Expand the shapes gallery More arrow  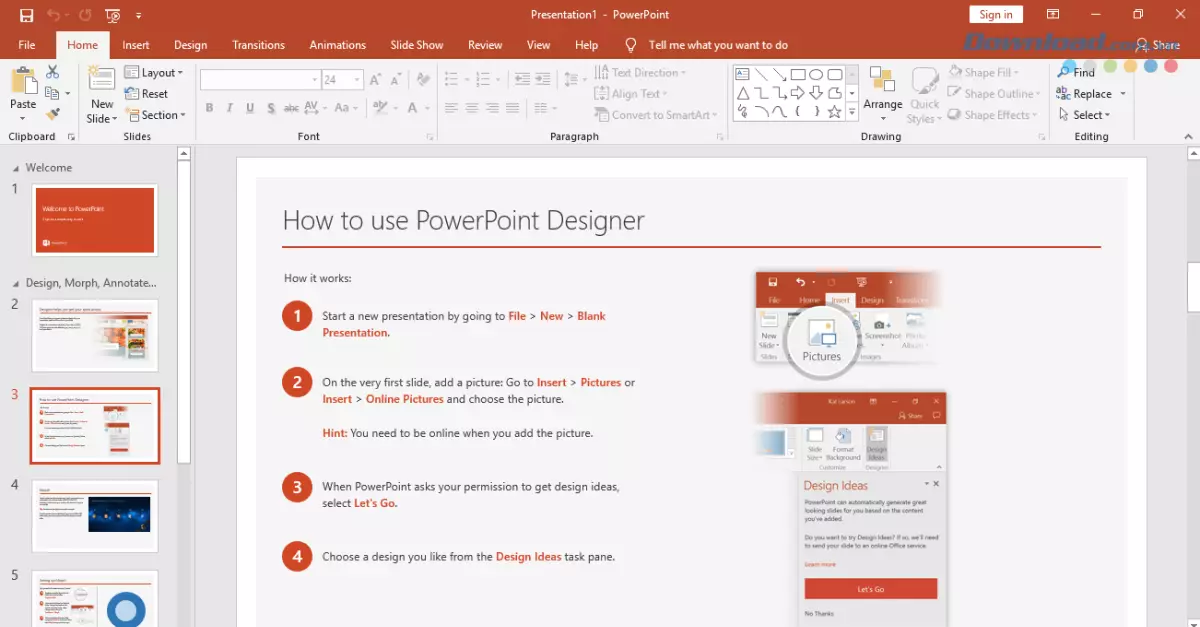(852, 114)
